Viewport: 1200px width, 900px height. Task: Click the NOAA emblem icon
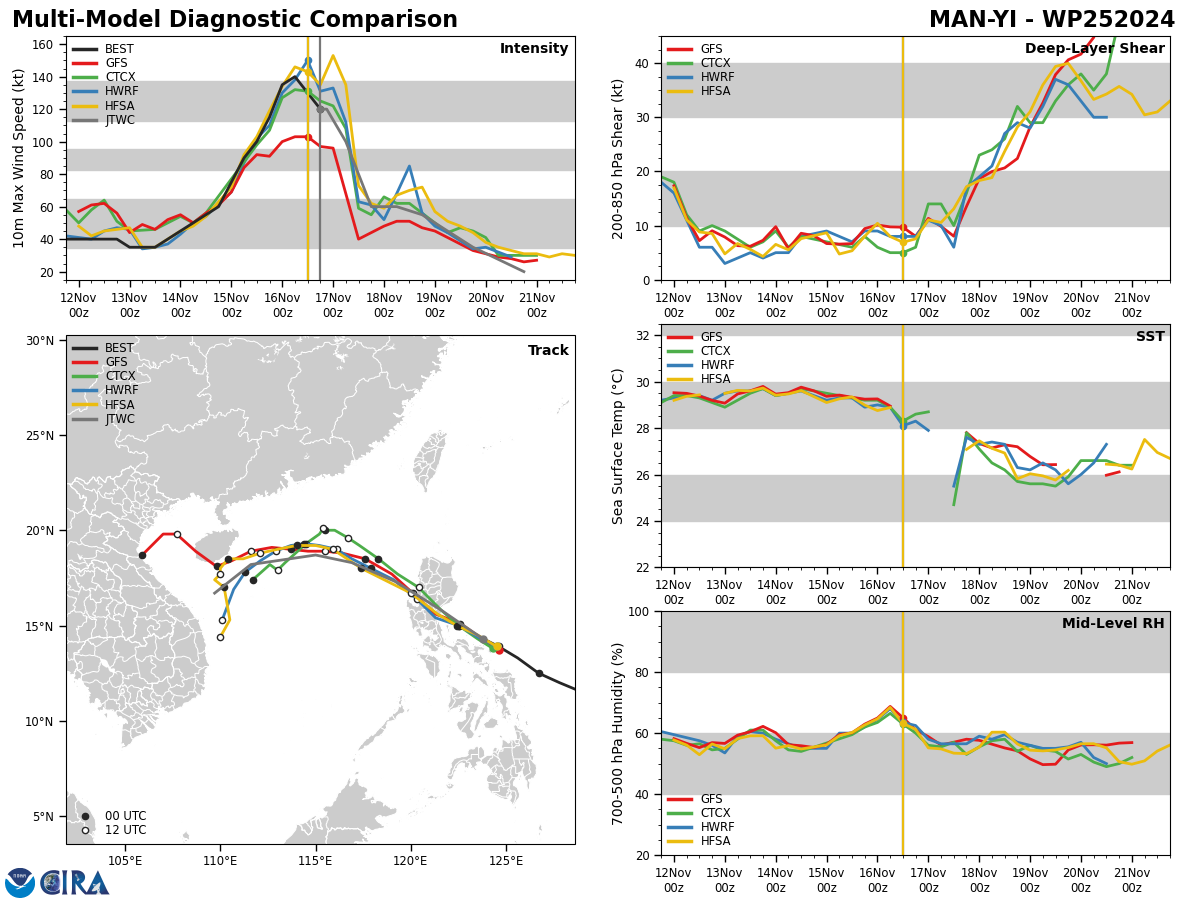tap(20, 882)
